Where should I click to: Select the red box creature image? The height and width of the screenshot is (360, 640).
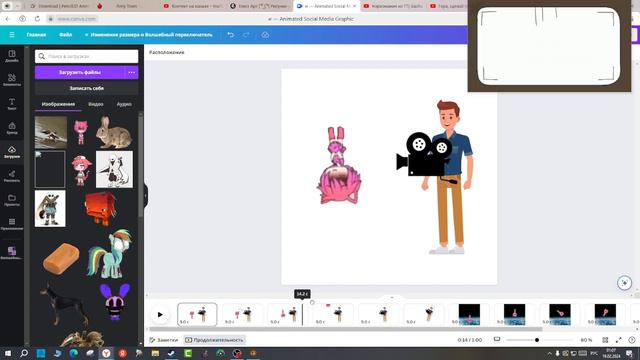[101, 209]
